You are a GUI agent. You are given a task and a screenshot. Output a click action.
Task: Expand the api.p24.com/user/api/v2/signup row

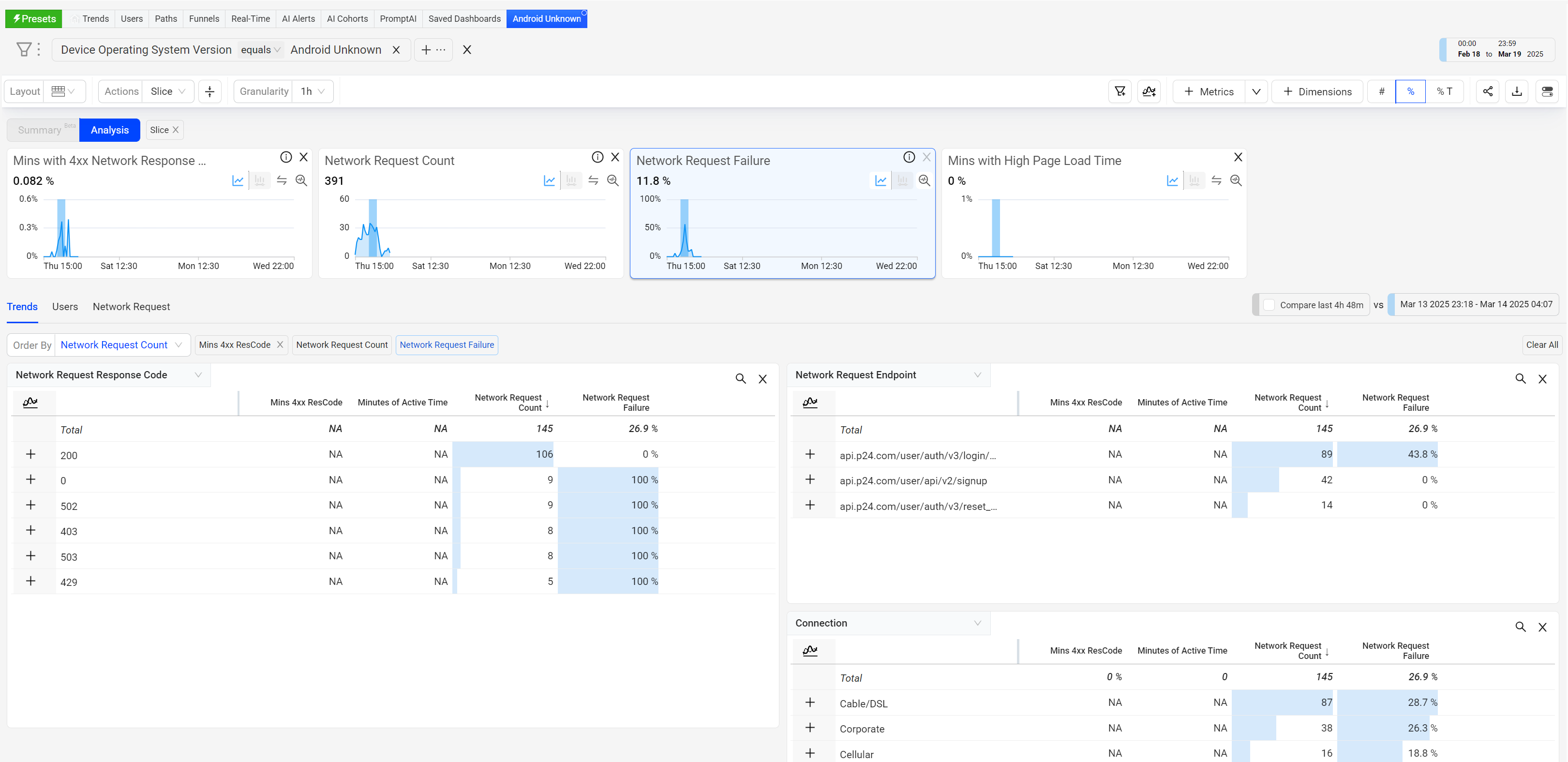click(810, 479)
